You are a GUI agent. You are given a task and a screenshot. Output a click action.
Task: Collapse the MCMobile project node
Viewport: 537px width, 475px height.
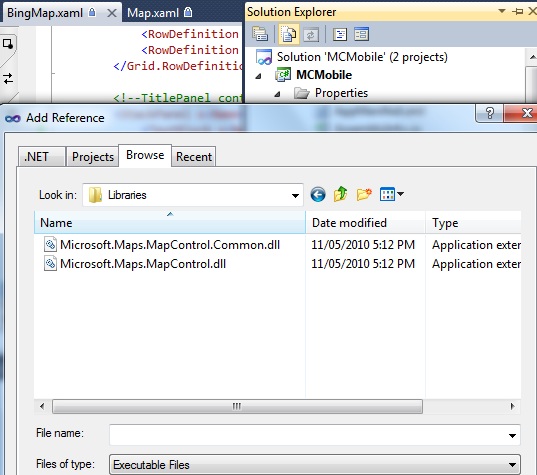pyautogui.click(x=259, y=76)
